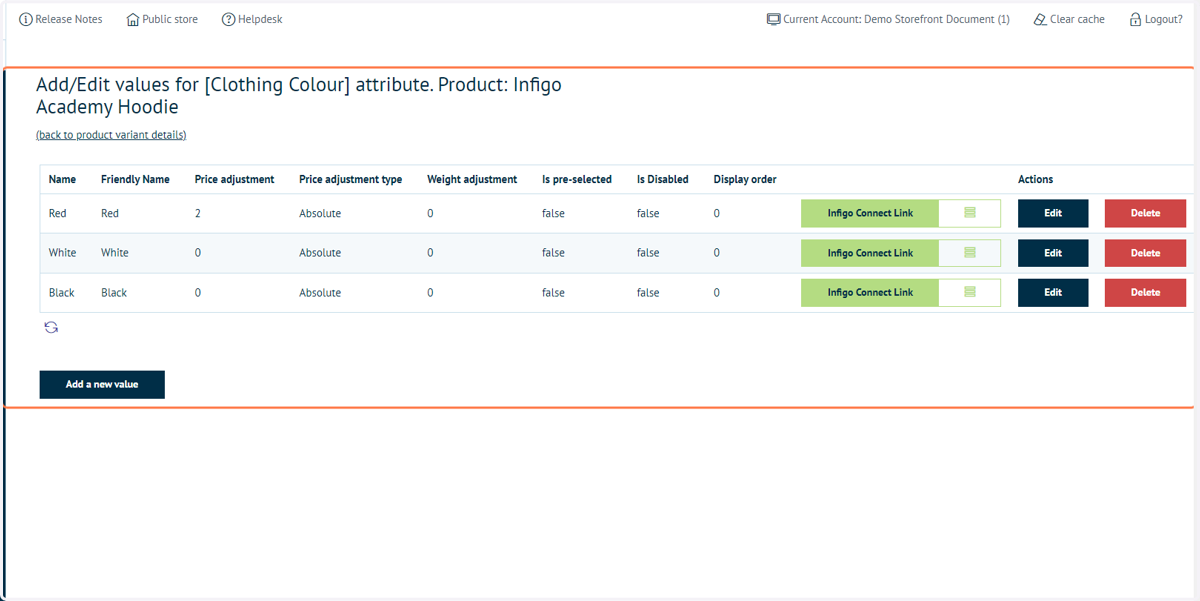Go back to product variant details

coord(111,135)
